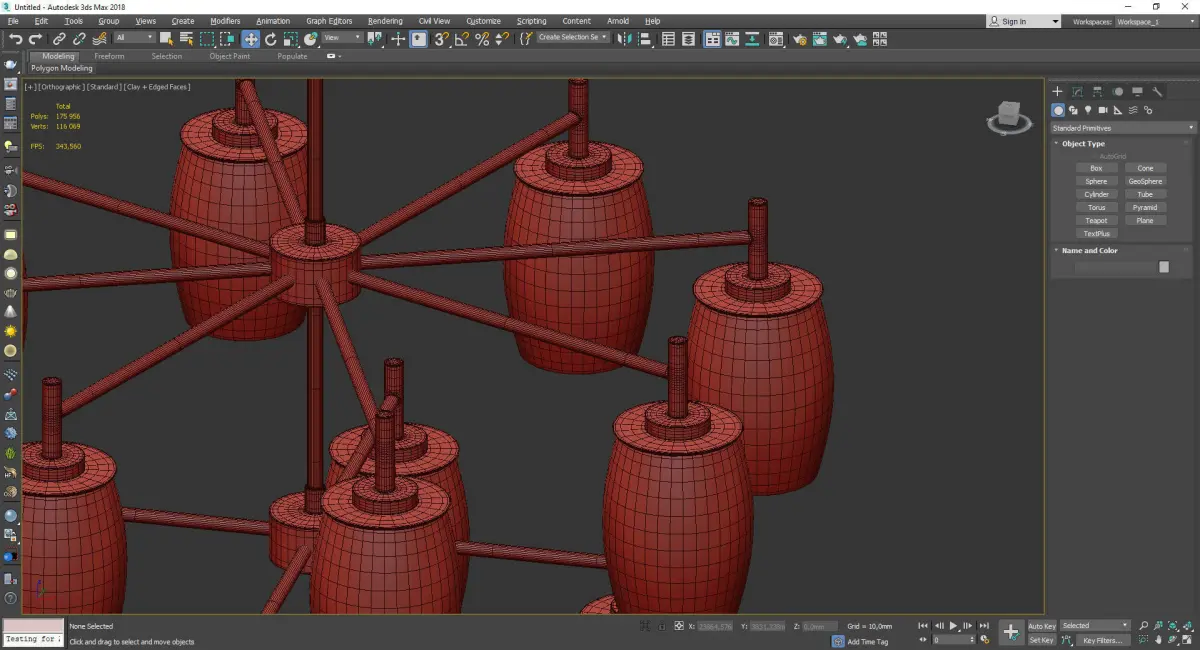
Task: Open the Selected key filter dropdown
Action: click(x=1095, y=626)
